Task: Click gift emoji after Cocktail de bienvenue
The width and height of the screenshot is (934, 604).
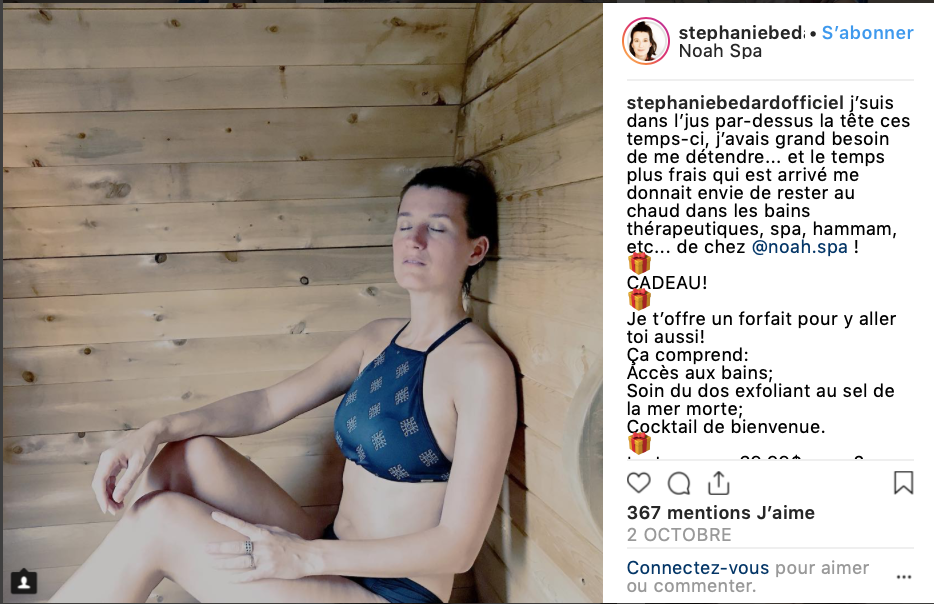Action: coord(639,443)
